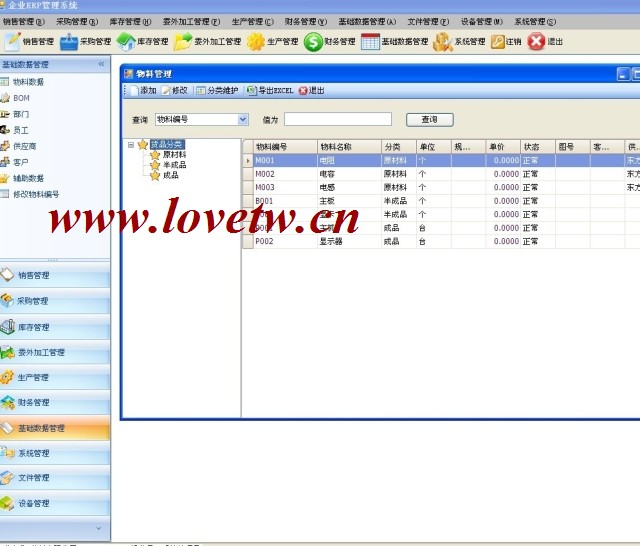Click the 值为 query input field
This screenshot has width=640, height=546.
click(338, 119)
